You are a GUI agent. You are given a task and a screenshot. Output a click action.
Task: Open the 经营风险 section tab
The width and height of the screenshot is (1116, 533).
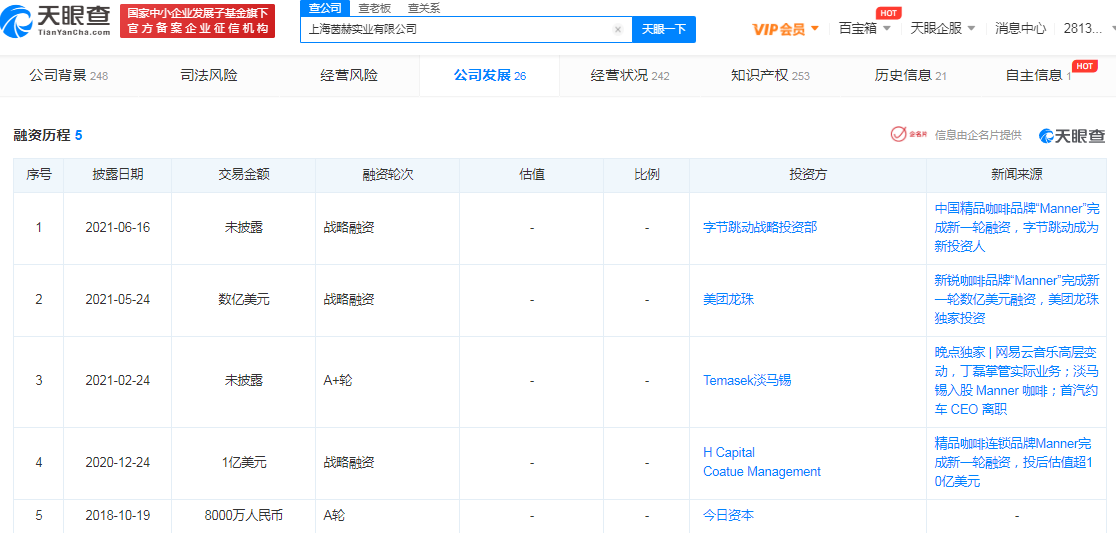pyautogui.click(x=349, y=75)
